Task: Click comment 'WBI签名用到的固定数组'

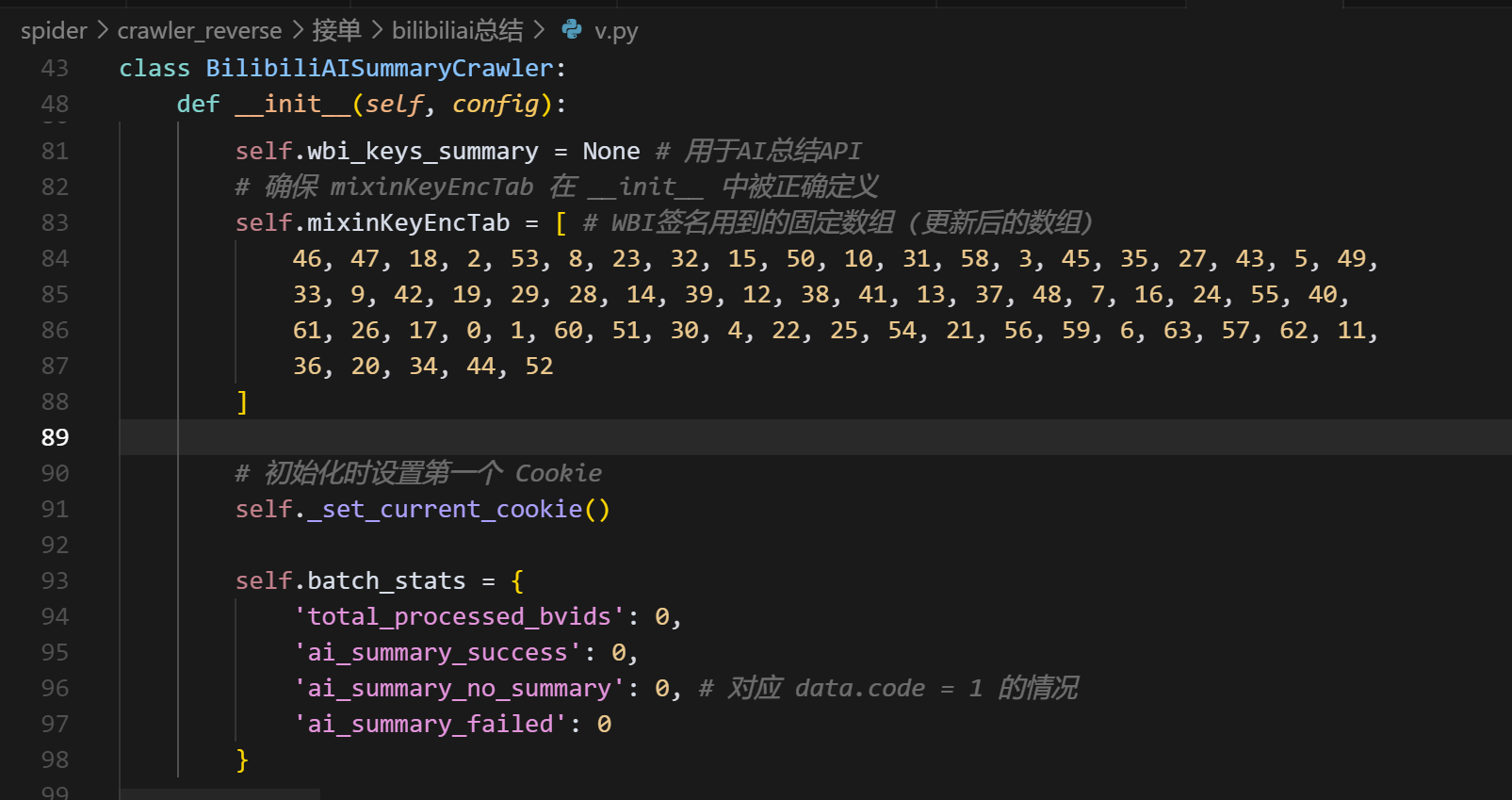Action: (752, 222)
